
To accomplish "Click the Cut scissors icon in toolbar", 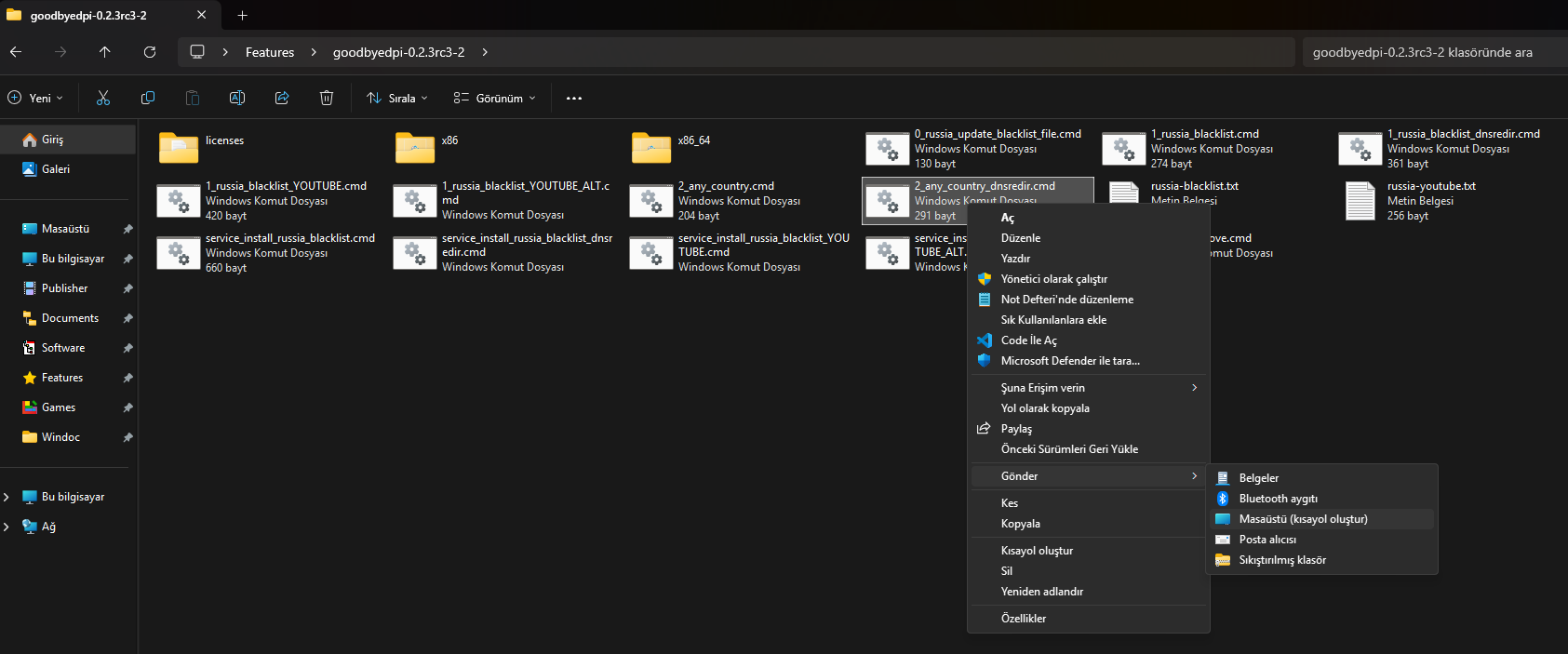I will coord(103,98).
